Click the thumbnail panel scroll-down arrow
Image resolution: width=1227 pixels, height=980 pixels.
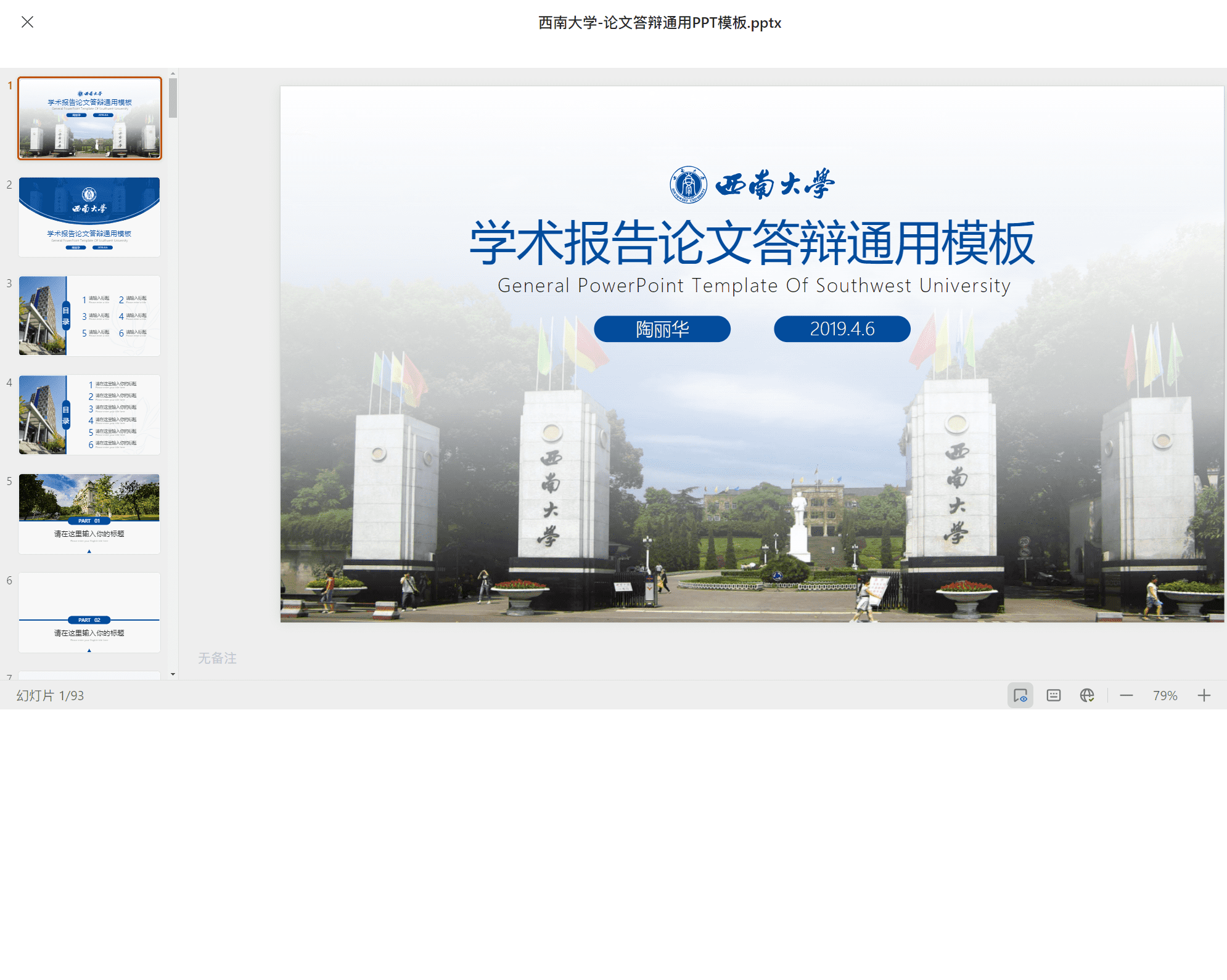173,674
